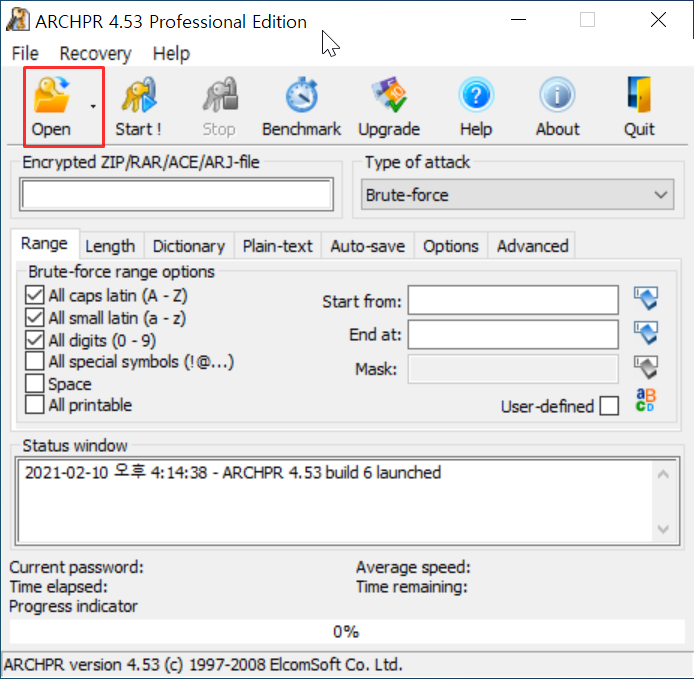Click the 0% progress indicator bar
This screenshot has height=679, width=694.
tap(347, 631)
